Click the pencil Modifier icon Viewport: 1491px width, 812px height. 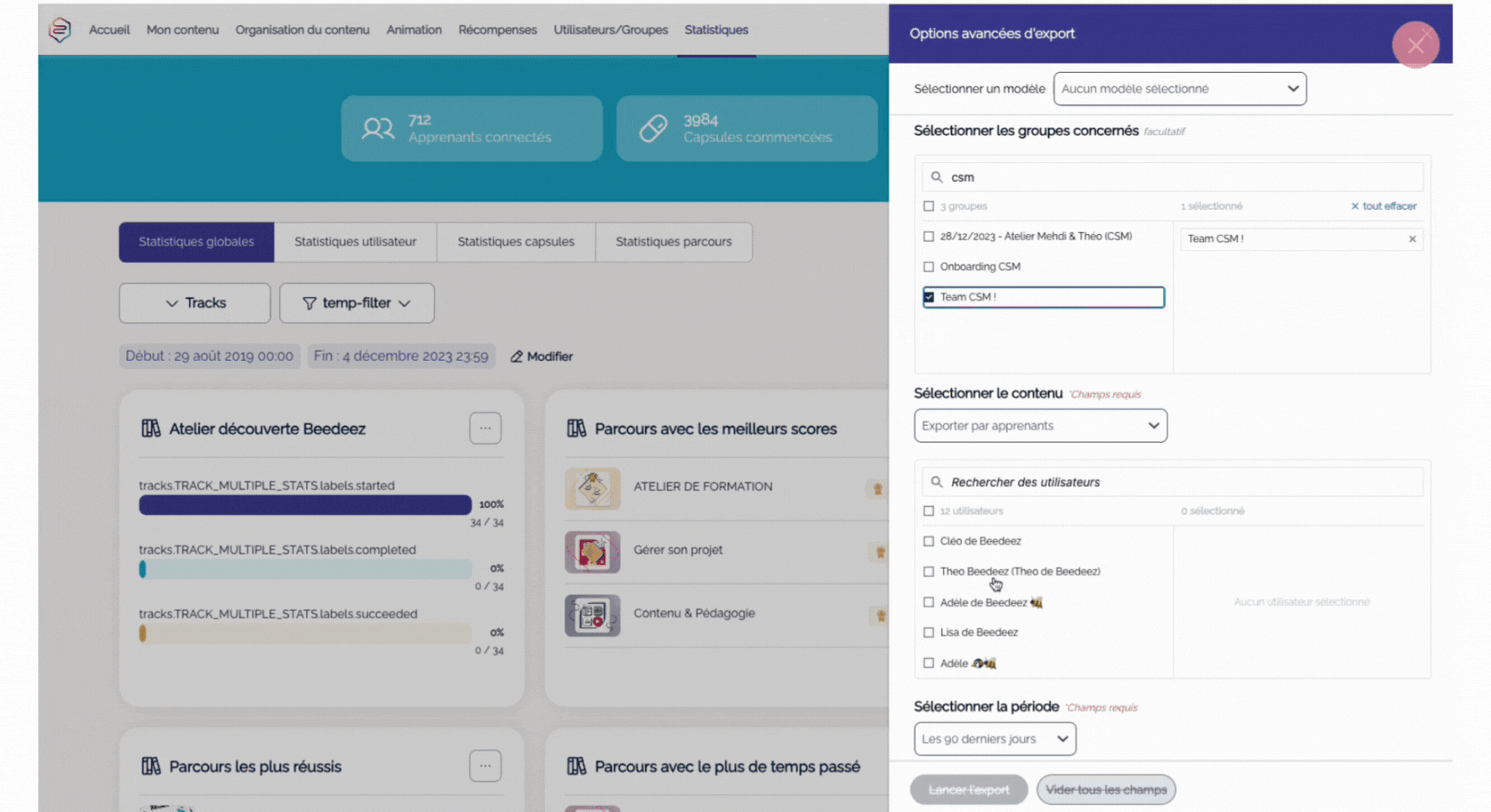[x=517, y=357]
